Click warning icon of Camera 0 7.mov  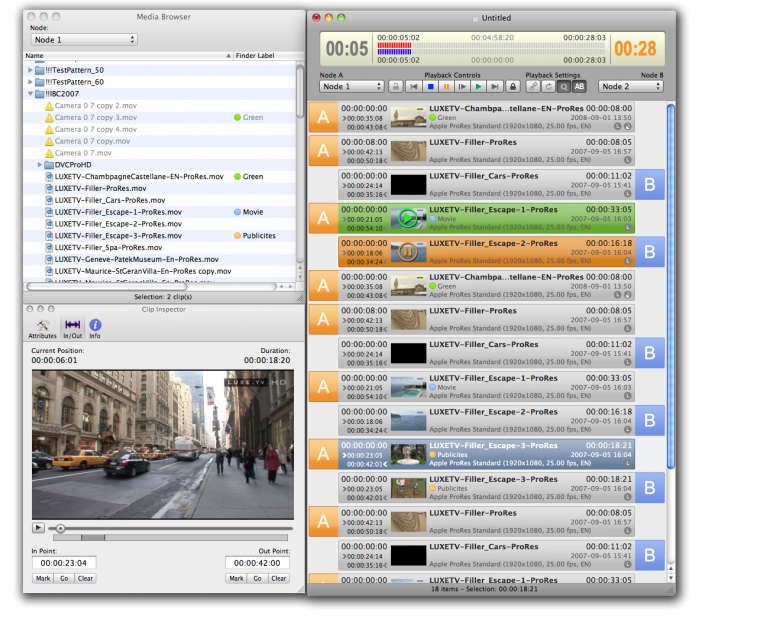point(49,153)
